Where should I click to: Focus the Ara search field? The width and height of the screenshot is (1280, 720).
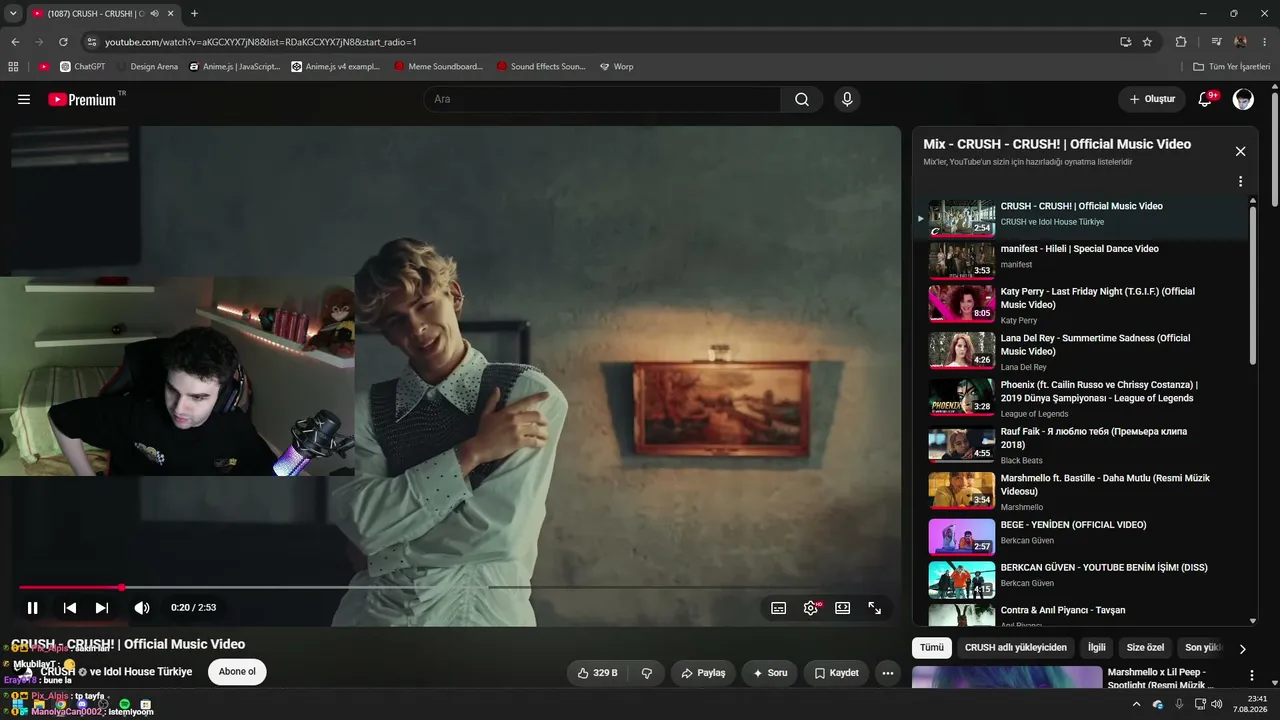click(602, 99)
